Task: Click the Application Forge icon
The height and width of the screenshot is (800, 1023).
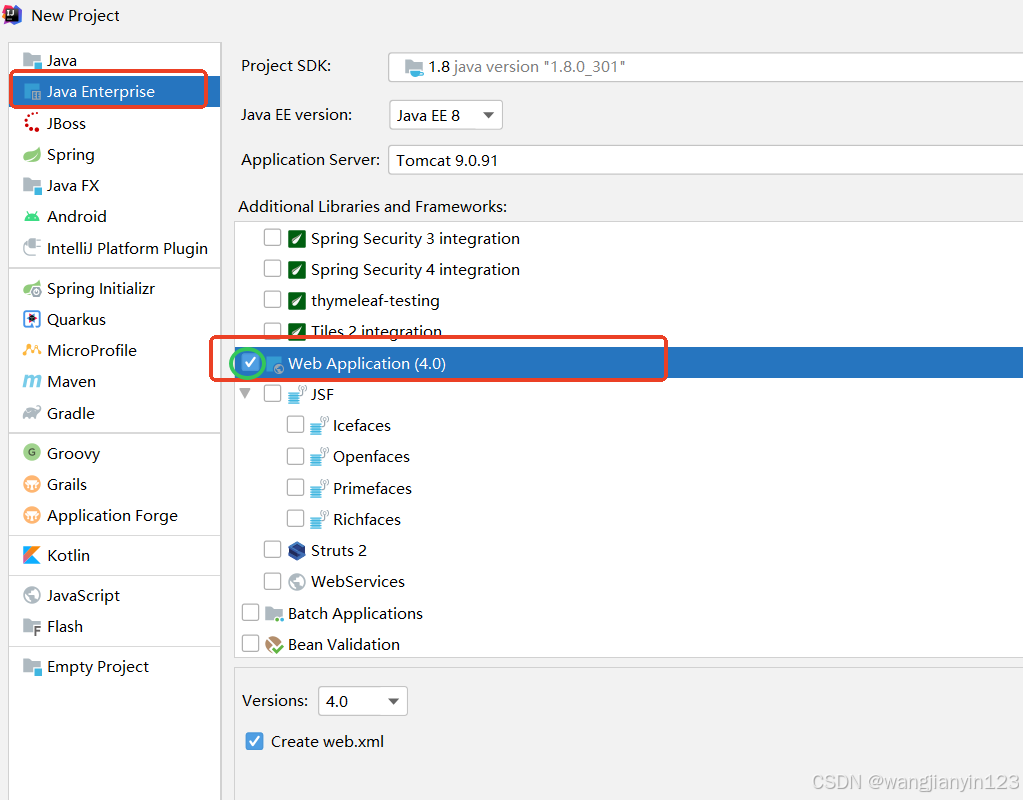Action: (x=32, y=515)
